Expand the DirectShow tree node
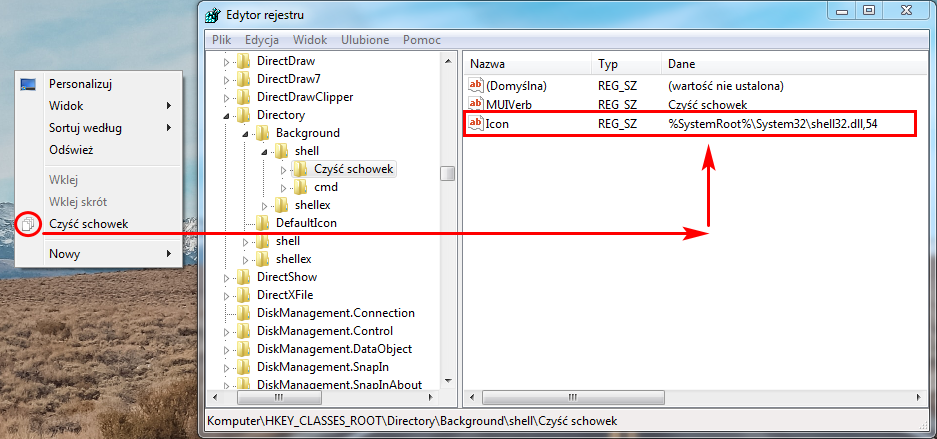Screen dimensions: 937x439 pos(226,278)
